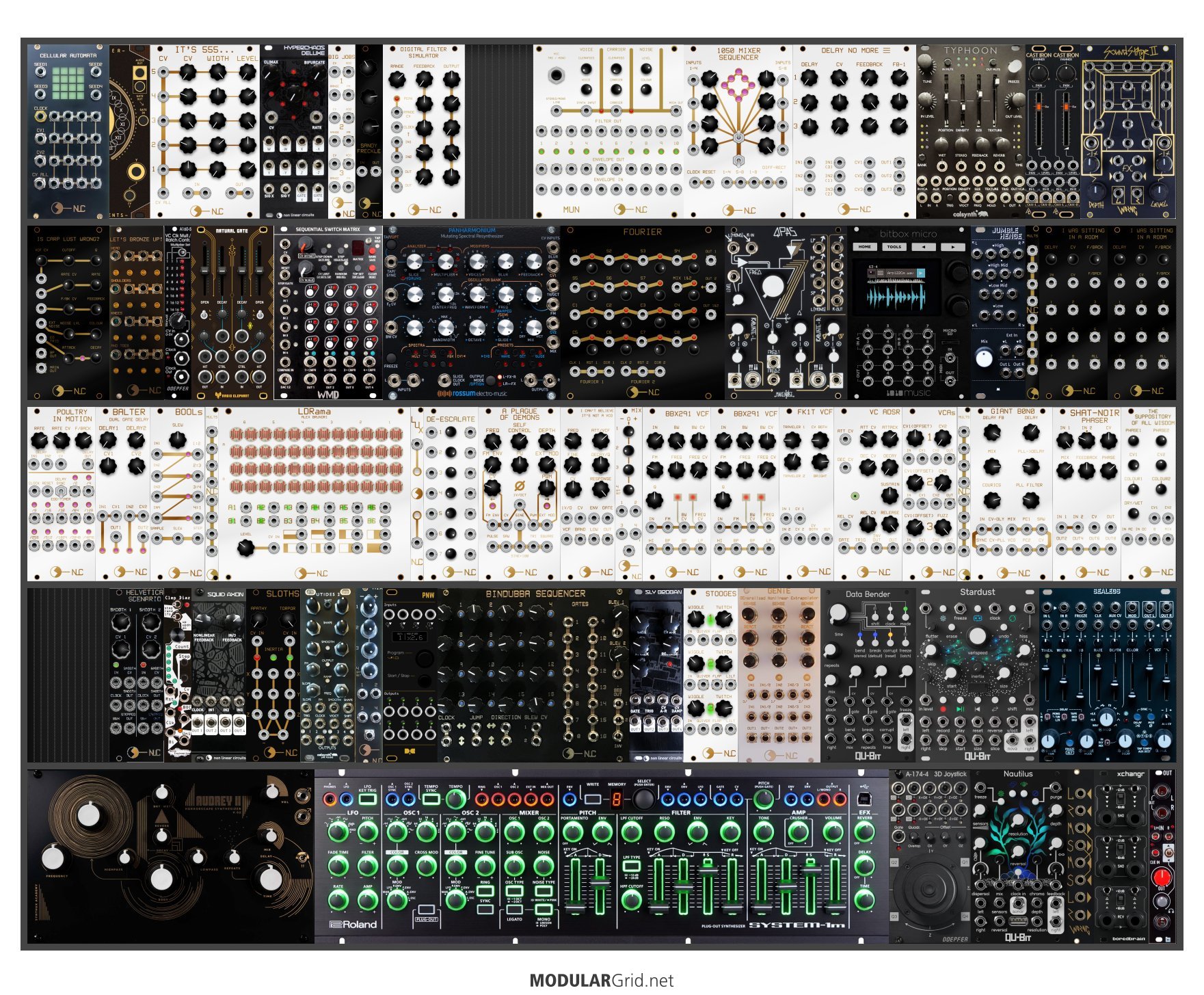The width and height of the screenshot is (1204, 995).
Task: Click the Amp envelope R slider on System-1m
Action: (x=835, y=907)
